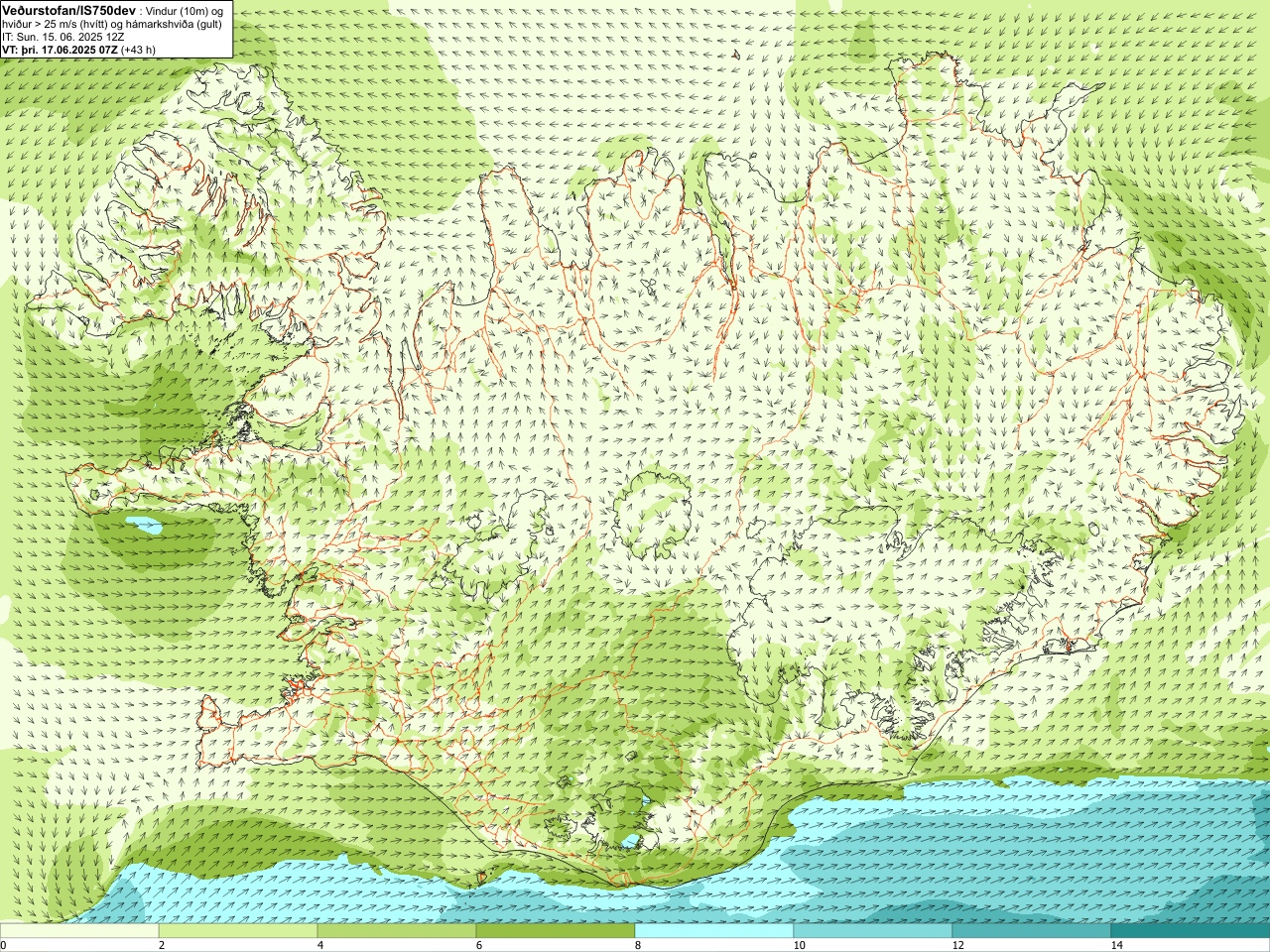Click the scale label '6'
The width and height of the screenshot is (1270, 952).
pos(479,945)
